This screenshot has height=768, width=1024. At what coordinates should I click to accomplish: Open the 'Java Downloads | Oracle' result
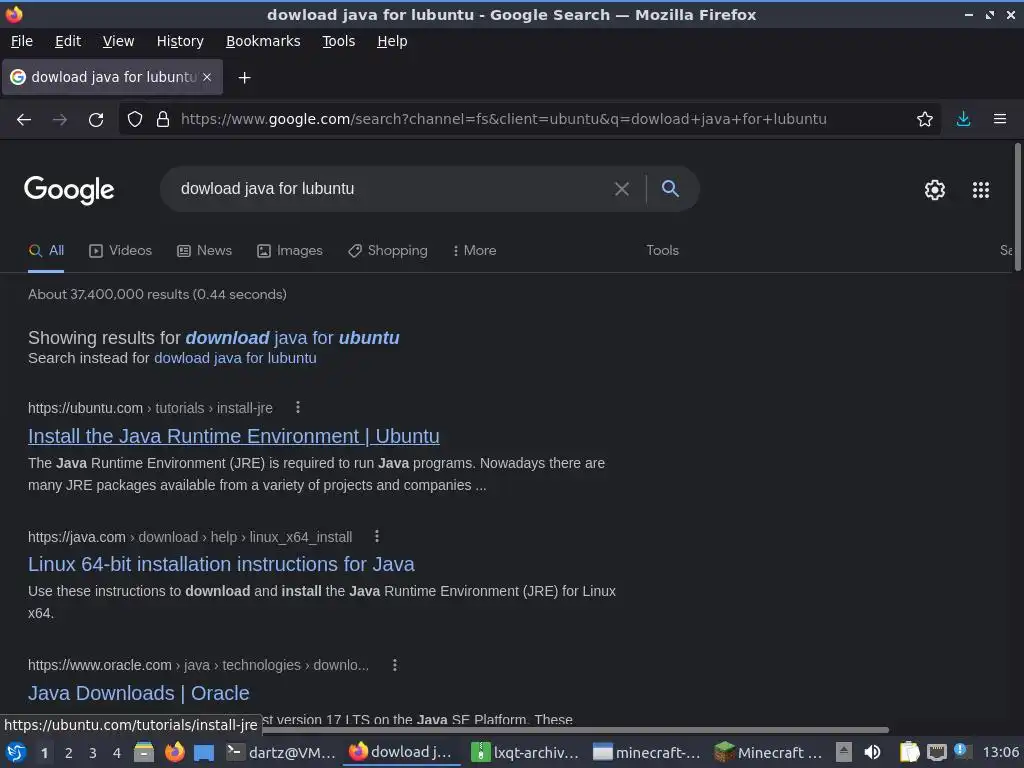[138, 693]
